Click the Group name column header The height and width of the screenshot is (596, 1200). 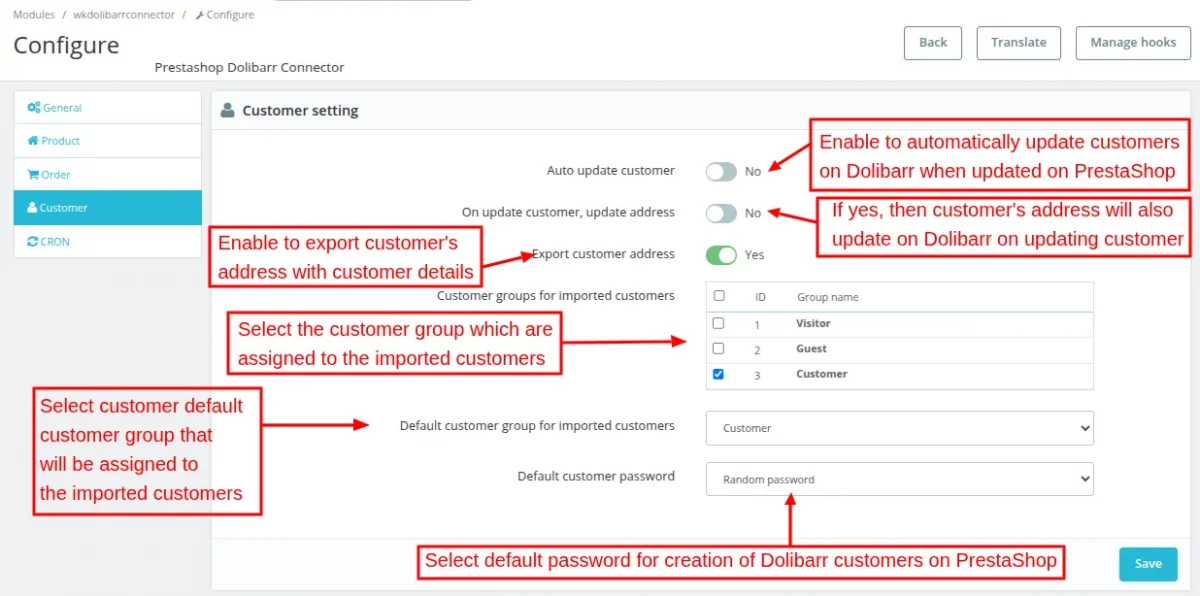point(827,297)
